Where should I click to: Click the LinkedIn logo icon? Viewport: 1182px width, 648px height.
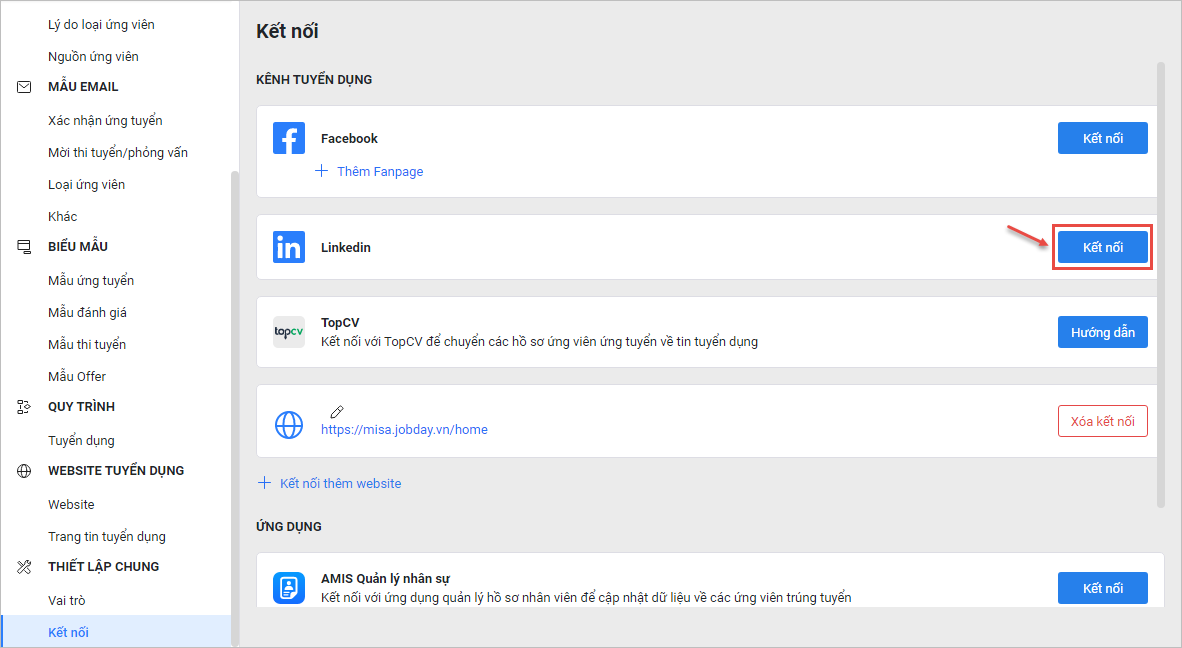pos(288,247)
